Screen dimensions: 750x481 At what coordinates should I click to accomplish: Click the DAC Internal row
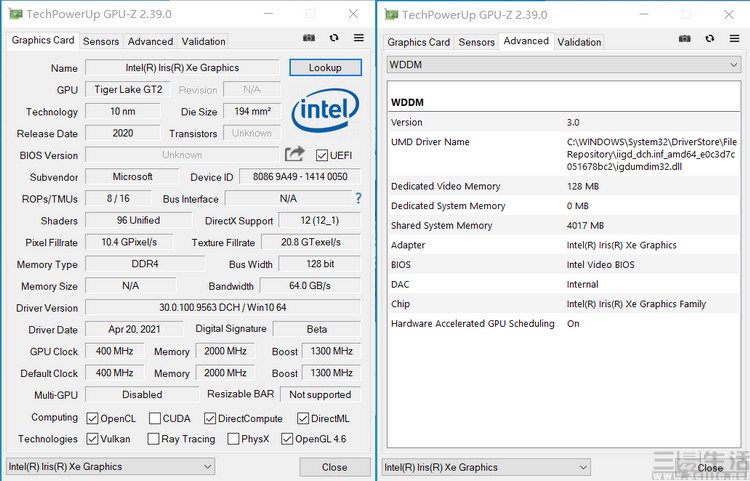pos(563,284)
